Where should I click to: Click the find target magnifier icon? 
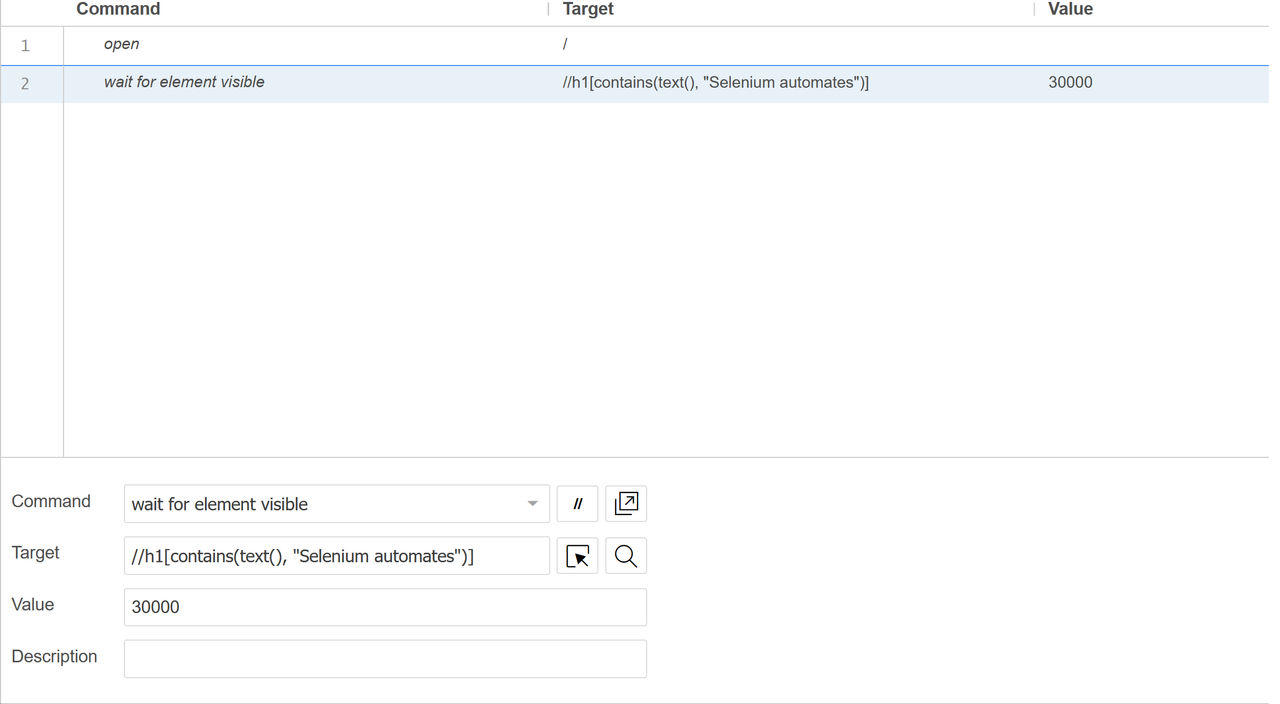[x=626, y=556]
